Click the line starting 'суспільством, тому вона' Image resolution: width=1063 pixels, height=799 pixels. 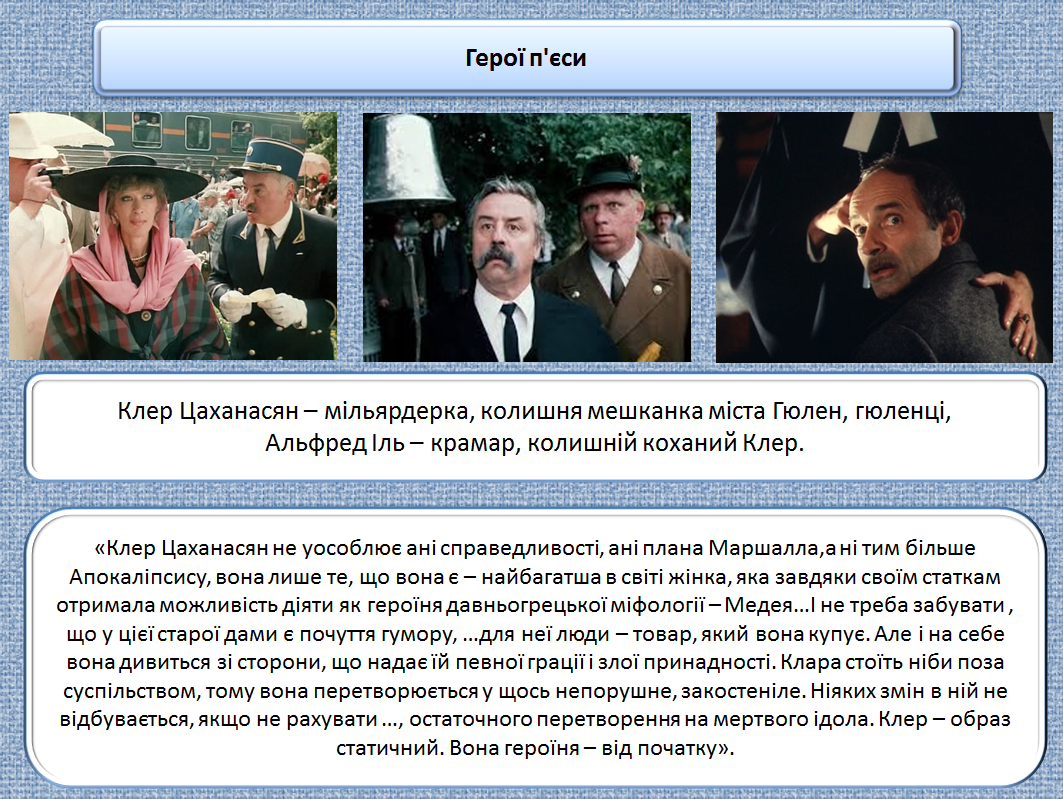[x=535, y=691]
